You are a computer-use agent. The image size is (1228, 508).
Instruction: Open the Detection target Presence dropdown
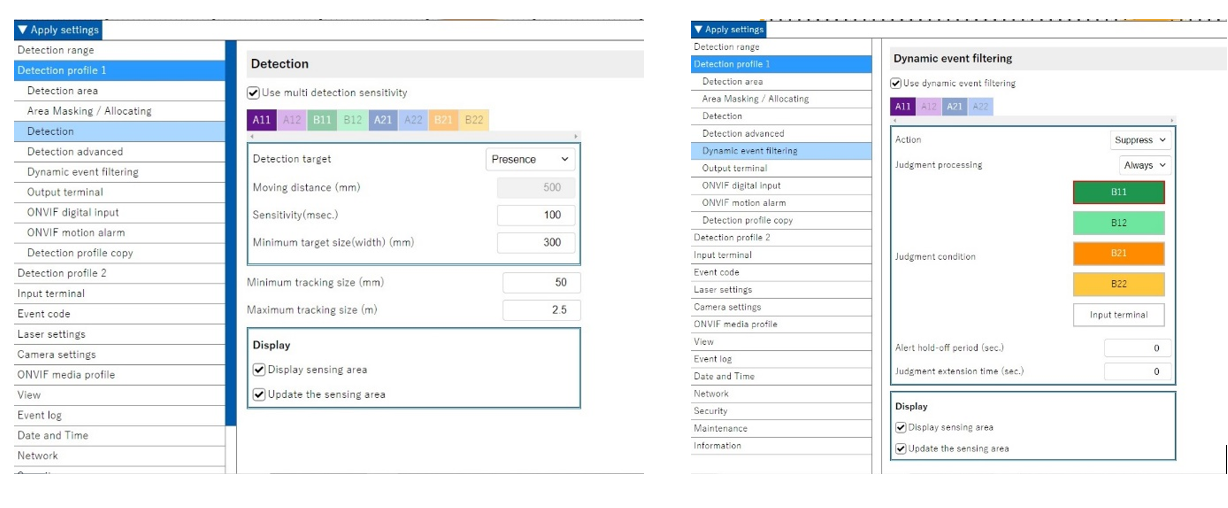(x=530, y=159)
